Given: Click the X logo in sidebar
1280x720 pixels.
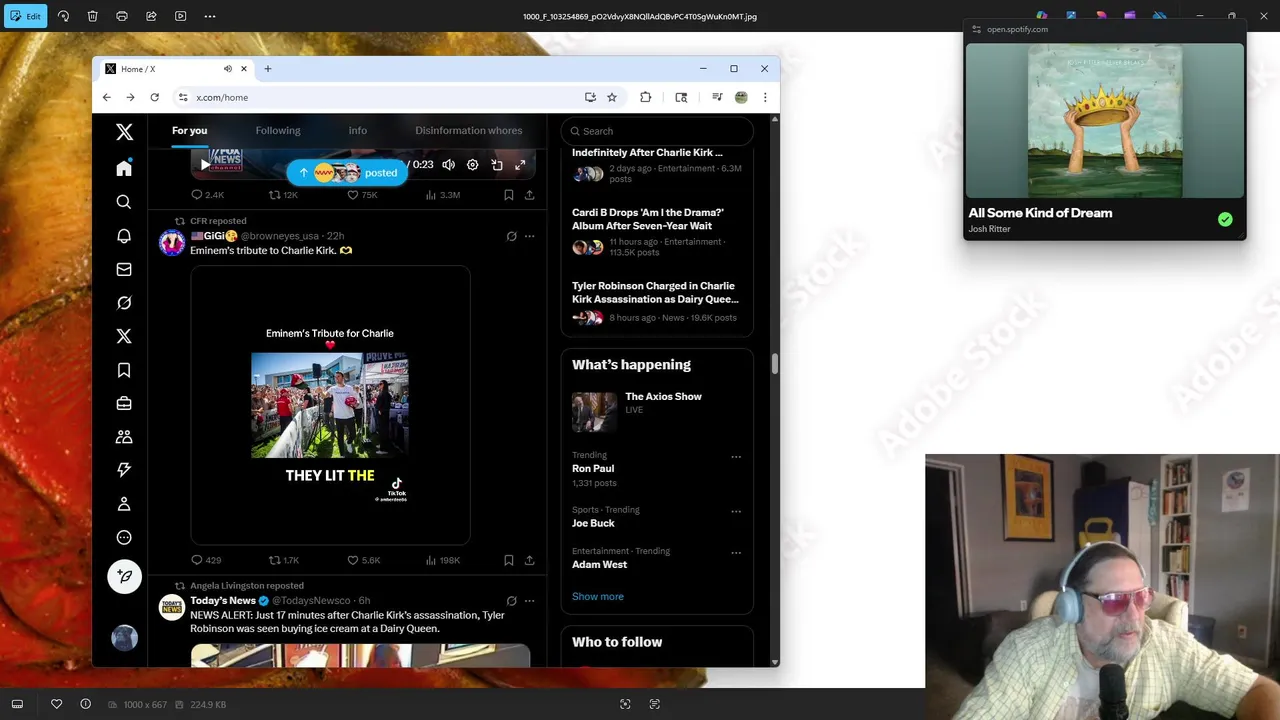Looking at the screenshot, I should [x=124, y=132].
